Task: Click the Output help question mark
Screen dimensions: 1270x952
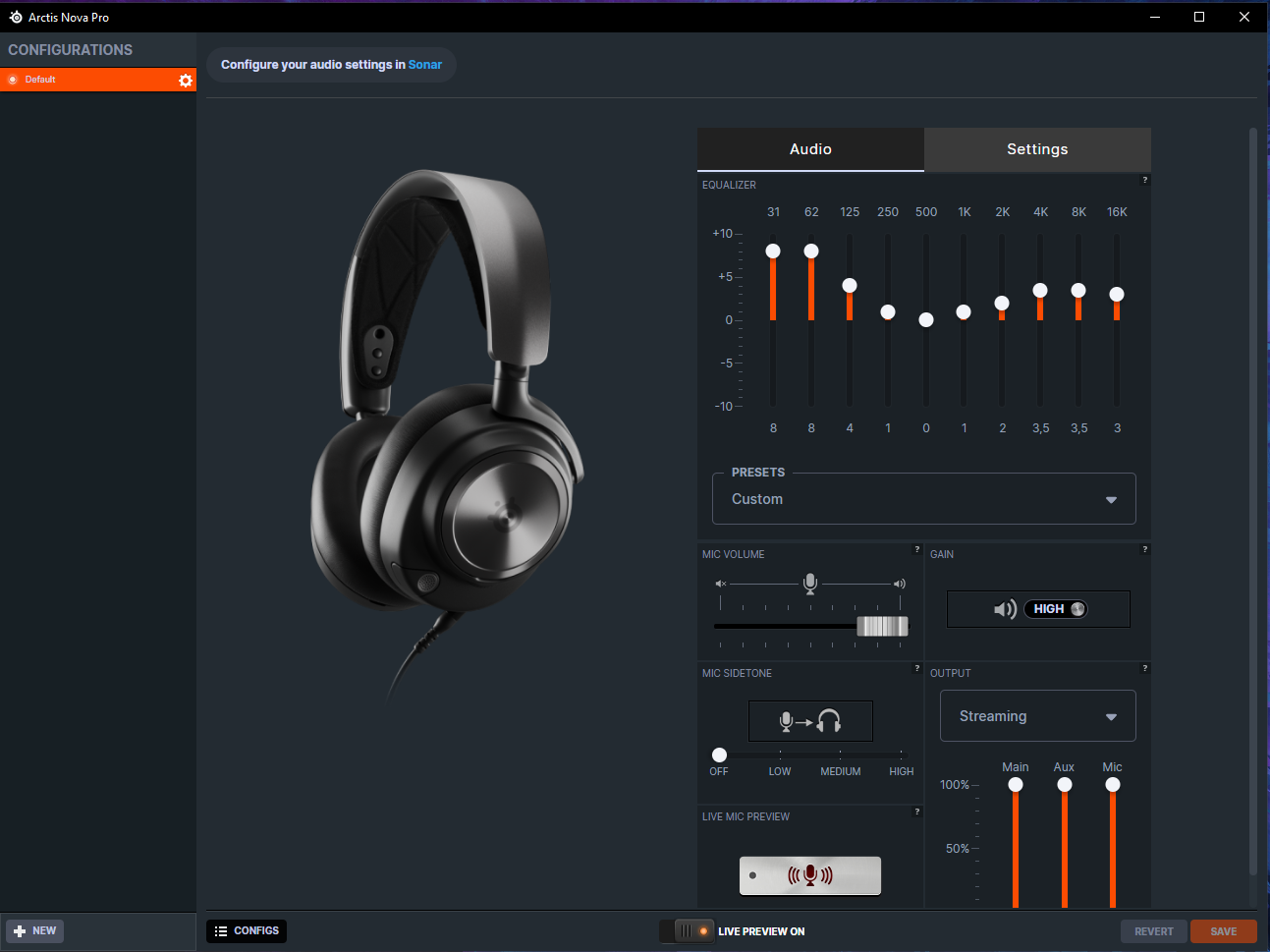Action: pyautogui.click(x=1144, y=668)
